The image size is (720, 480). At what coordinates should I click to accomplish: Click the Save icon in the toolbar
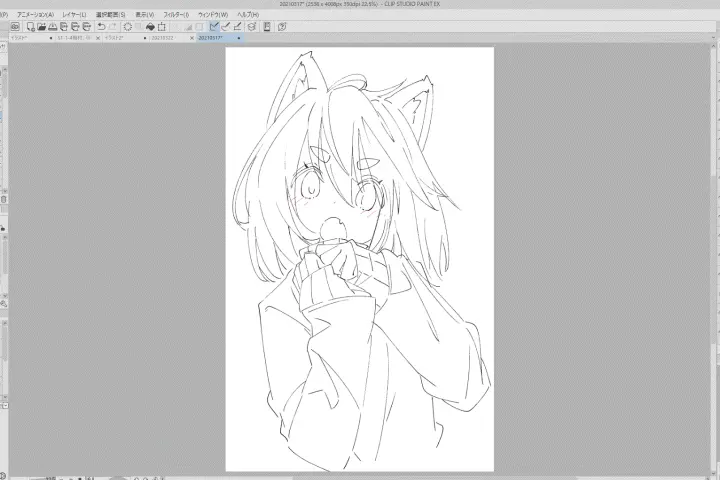(53, 27)
